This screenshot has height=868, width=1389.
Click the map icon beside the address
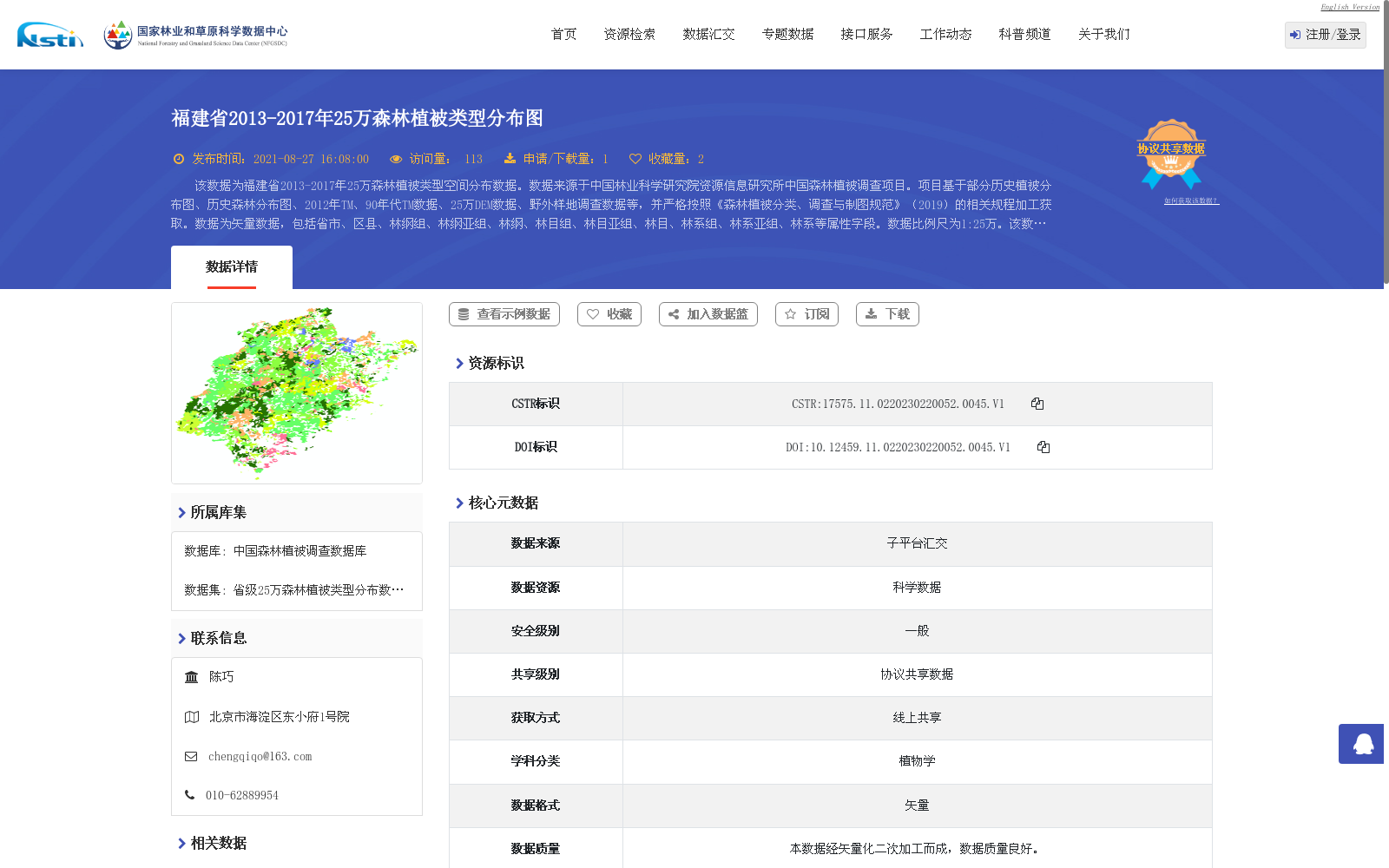click(x=192, y=717)
